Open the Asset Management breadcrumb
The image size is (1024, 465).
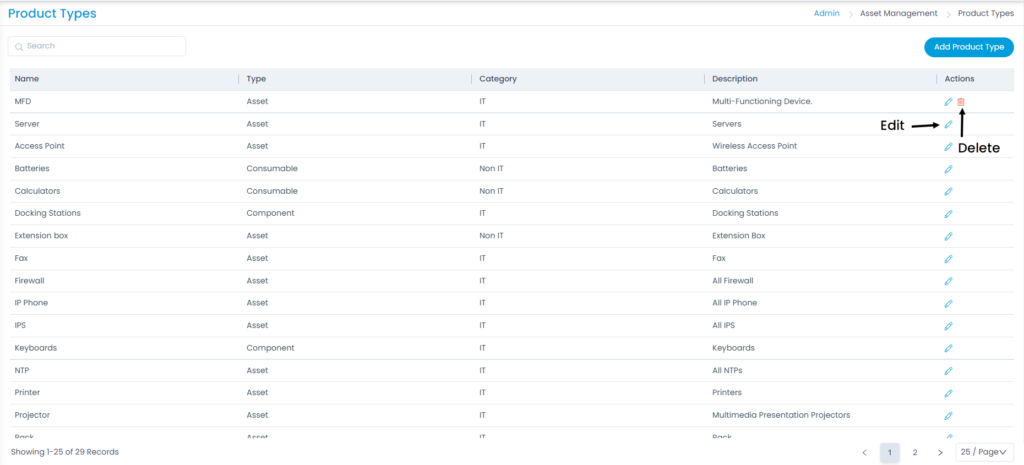tap(899, 13)
